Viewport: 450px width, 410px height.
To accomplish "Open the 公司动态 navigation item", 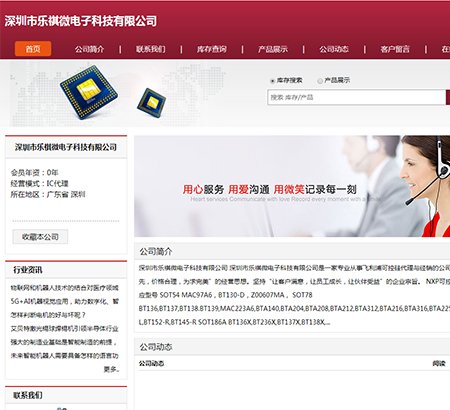I will point(334,49).
